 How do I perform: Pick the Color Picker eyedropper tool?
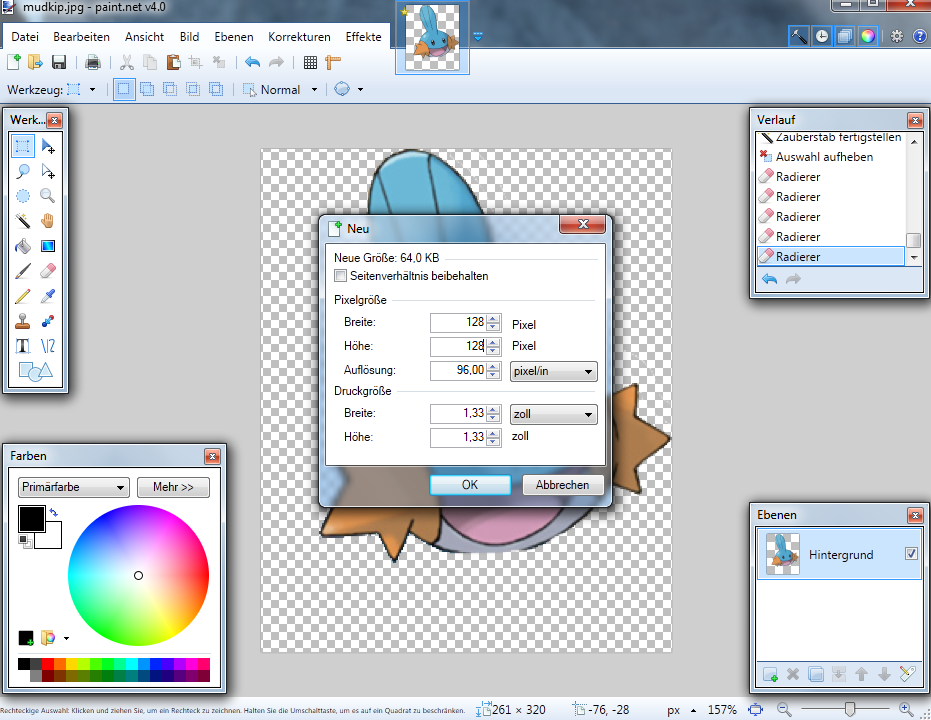click(x=47, y=296)
